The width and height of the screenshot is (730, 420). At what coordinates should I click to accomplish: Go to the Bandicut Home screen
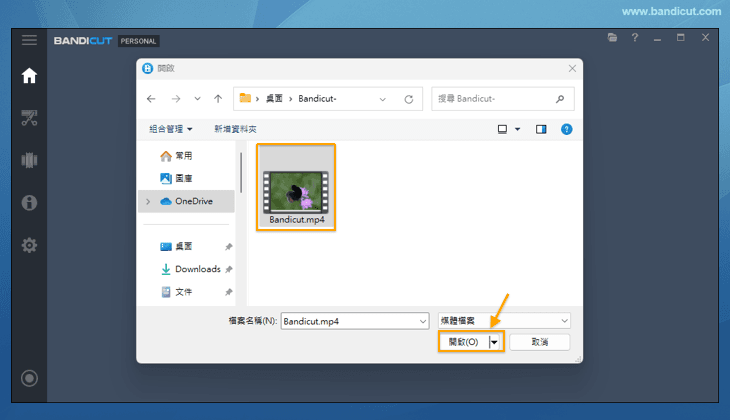tap(29, 76)
